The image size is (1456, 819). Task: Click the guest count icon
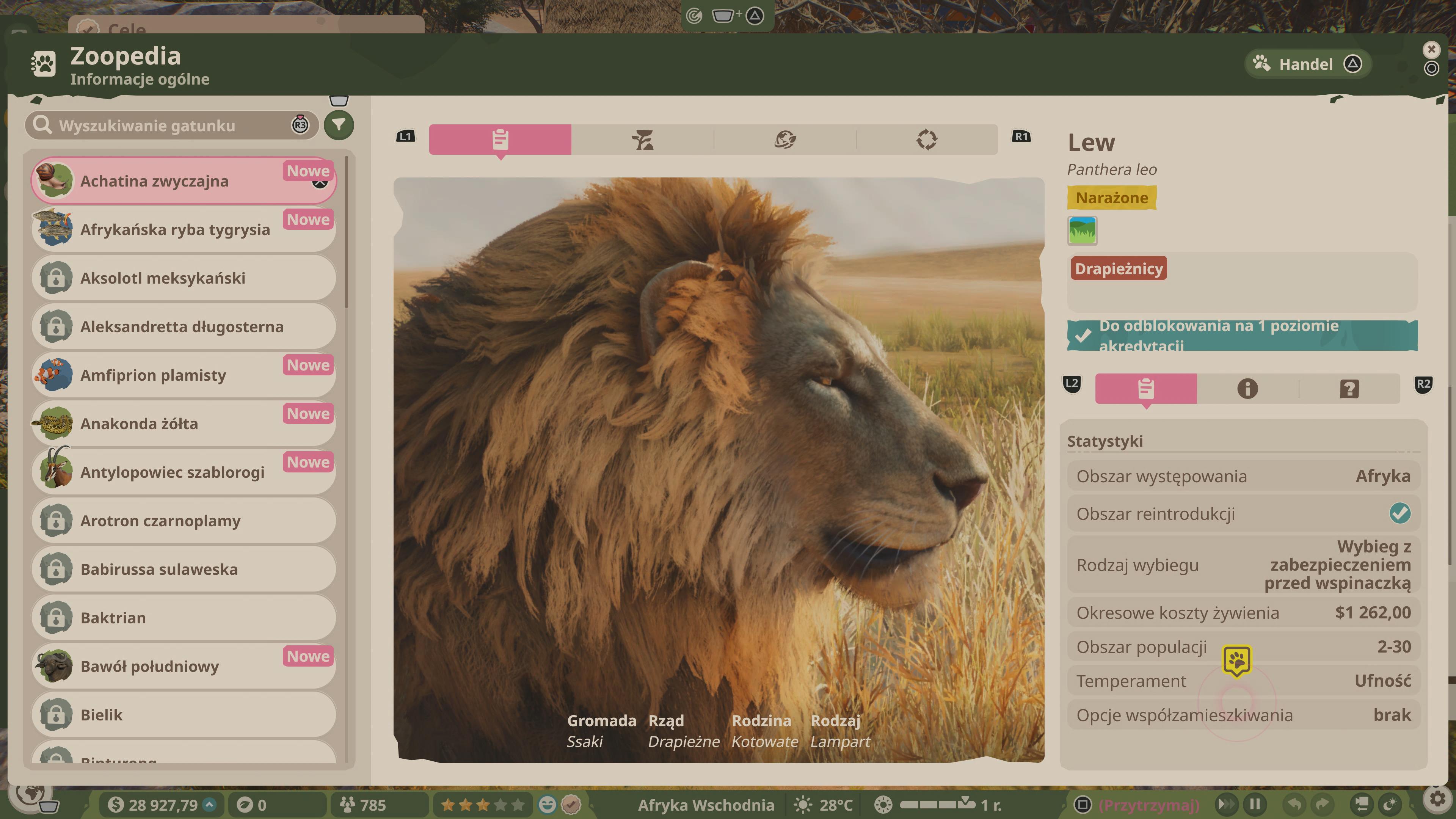pos(348,804)
